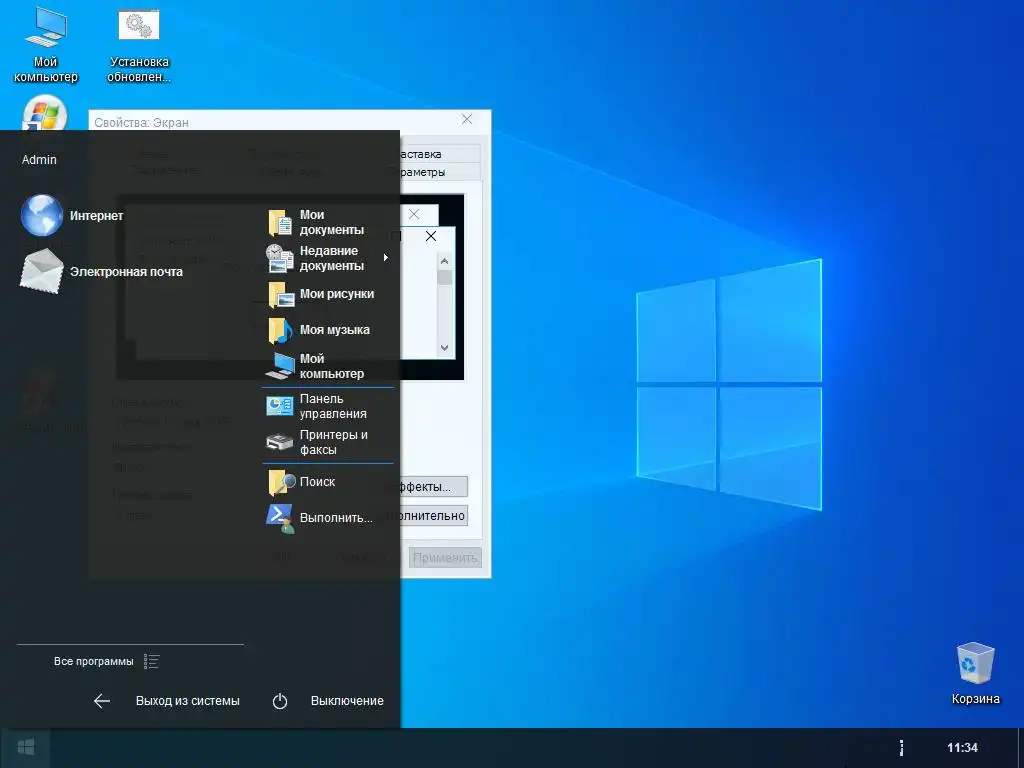Viewport: 1024px width, 768px height.
Task: Click the taskbar clock 11:34
Action: pos(963,748)
